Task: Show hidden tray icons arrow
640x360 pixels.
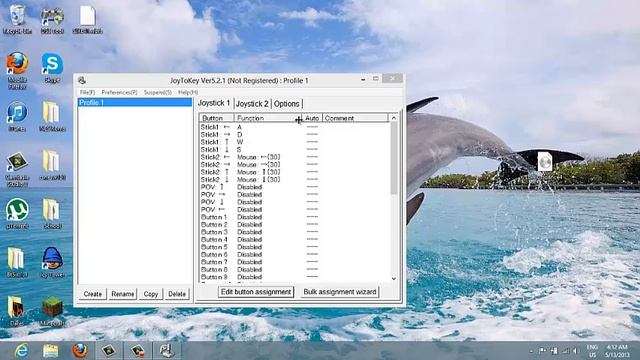Action: (531, 351)
